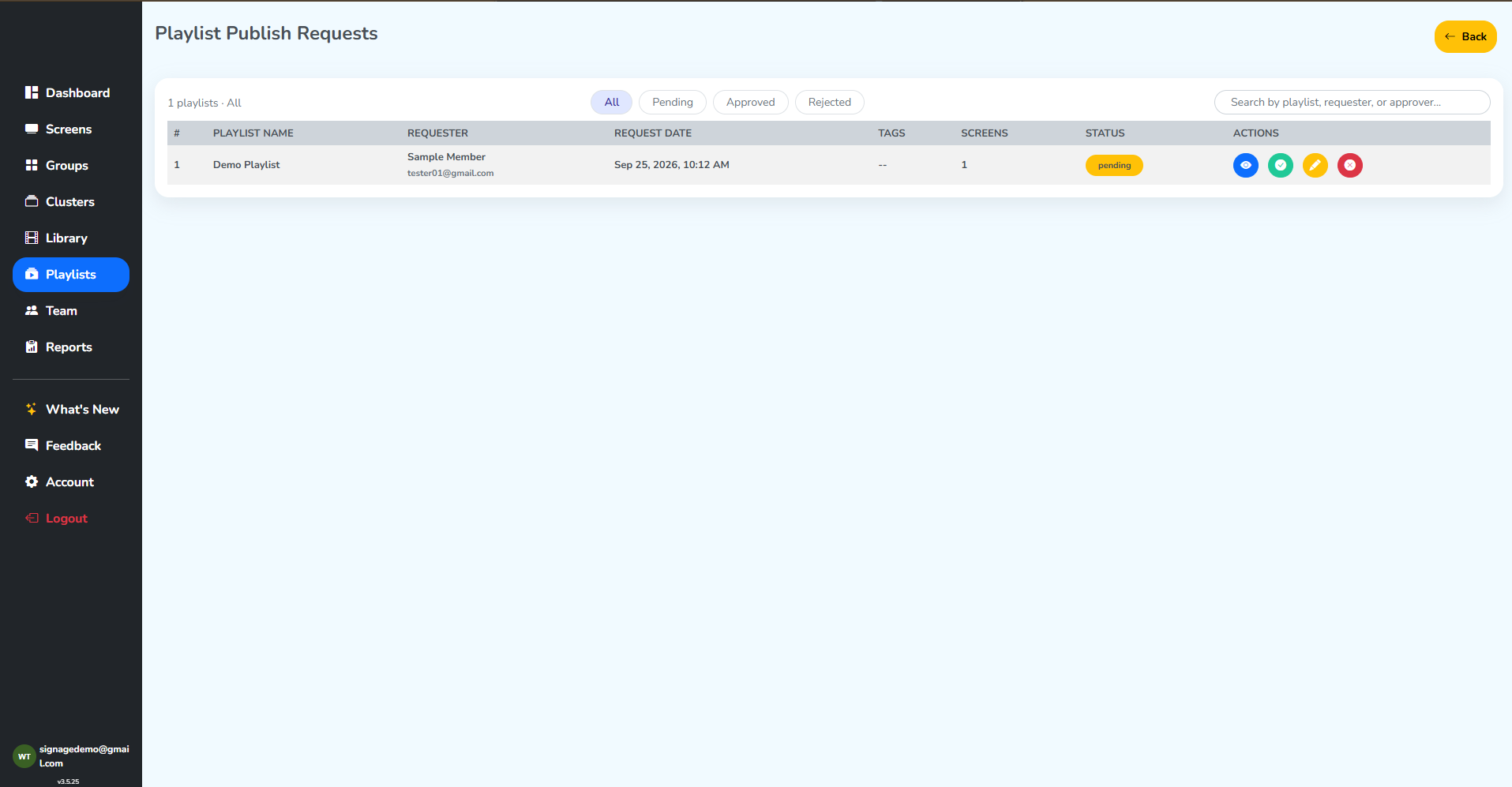Click the Demo Playlist name cell
The width and height of the screenshot is (1512, 787).
point(246,164)
